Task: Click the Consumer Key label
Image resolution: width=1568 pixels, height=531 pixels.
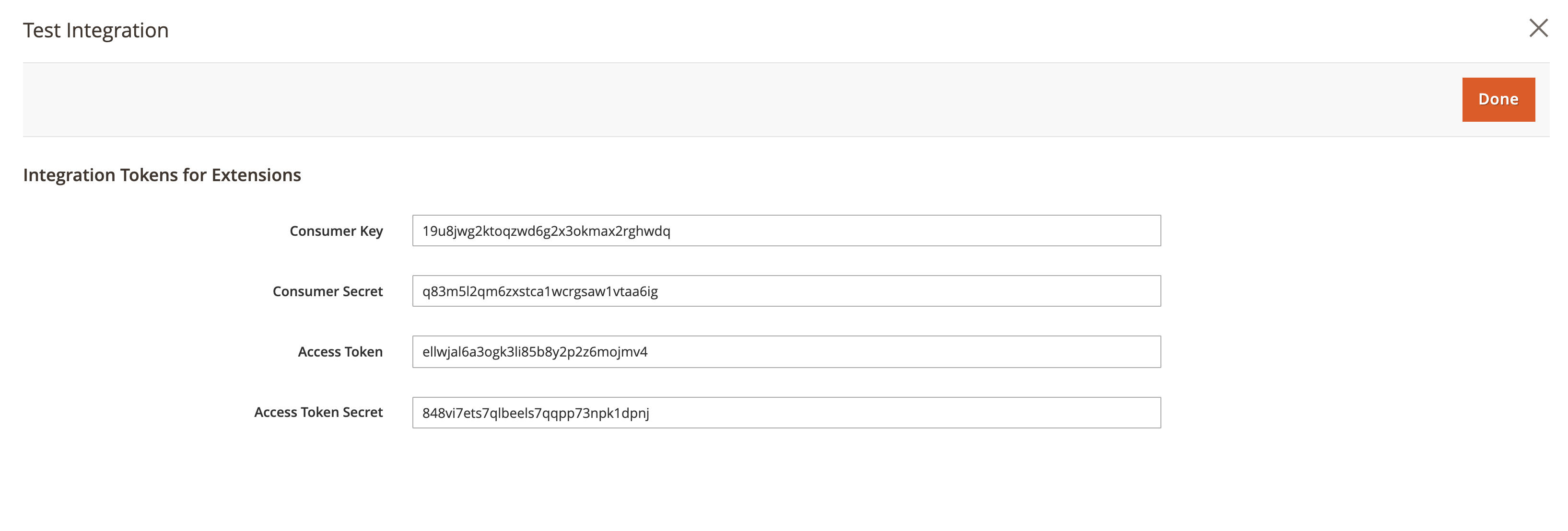Action: coord(336,231)
